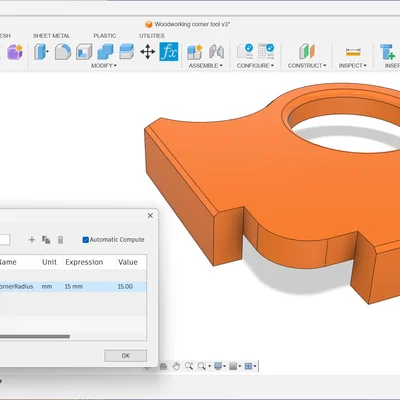Screen dimensions: 400x400
Task: Click the Joint tool icon
Action: point(216,52)
